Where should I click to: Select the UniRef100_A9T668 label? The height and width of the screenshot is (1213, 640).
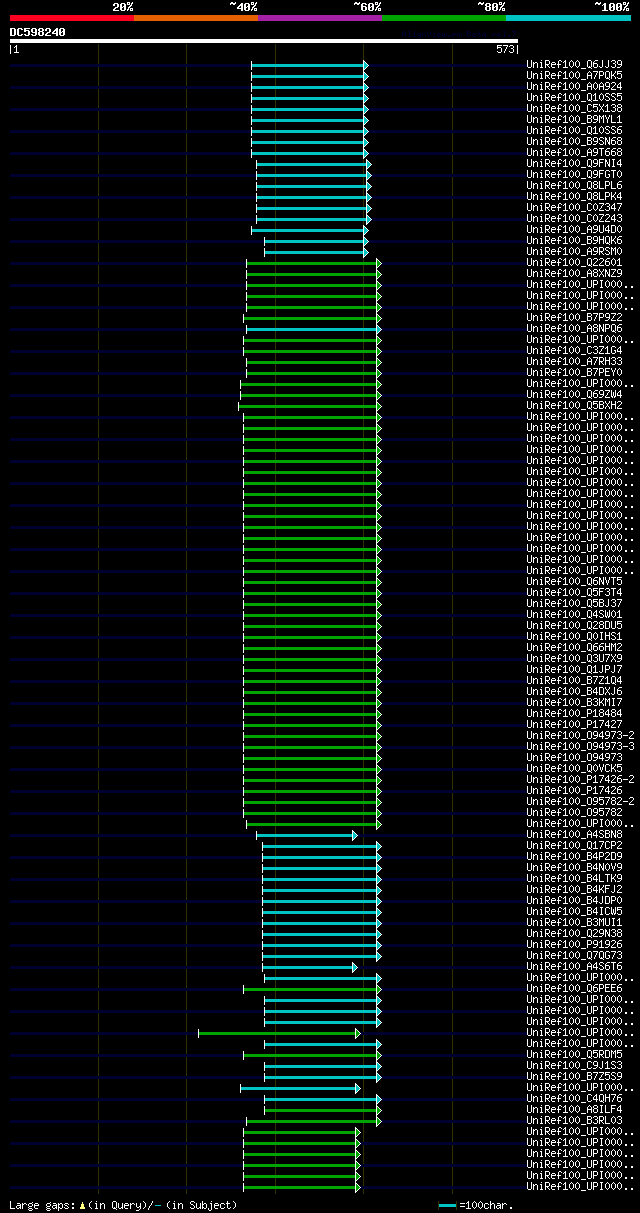(574, 152)
